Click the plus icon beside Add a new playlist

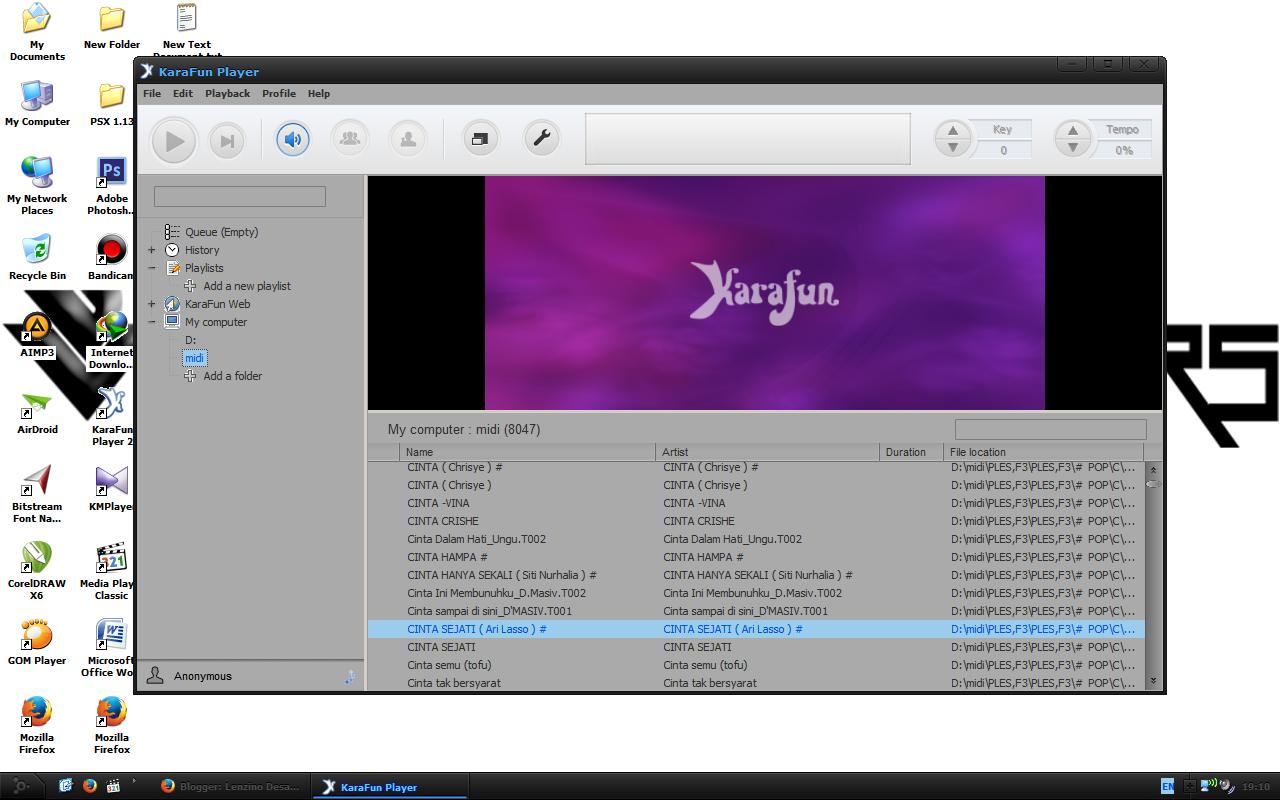coord(190,286)
